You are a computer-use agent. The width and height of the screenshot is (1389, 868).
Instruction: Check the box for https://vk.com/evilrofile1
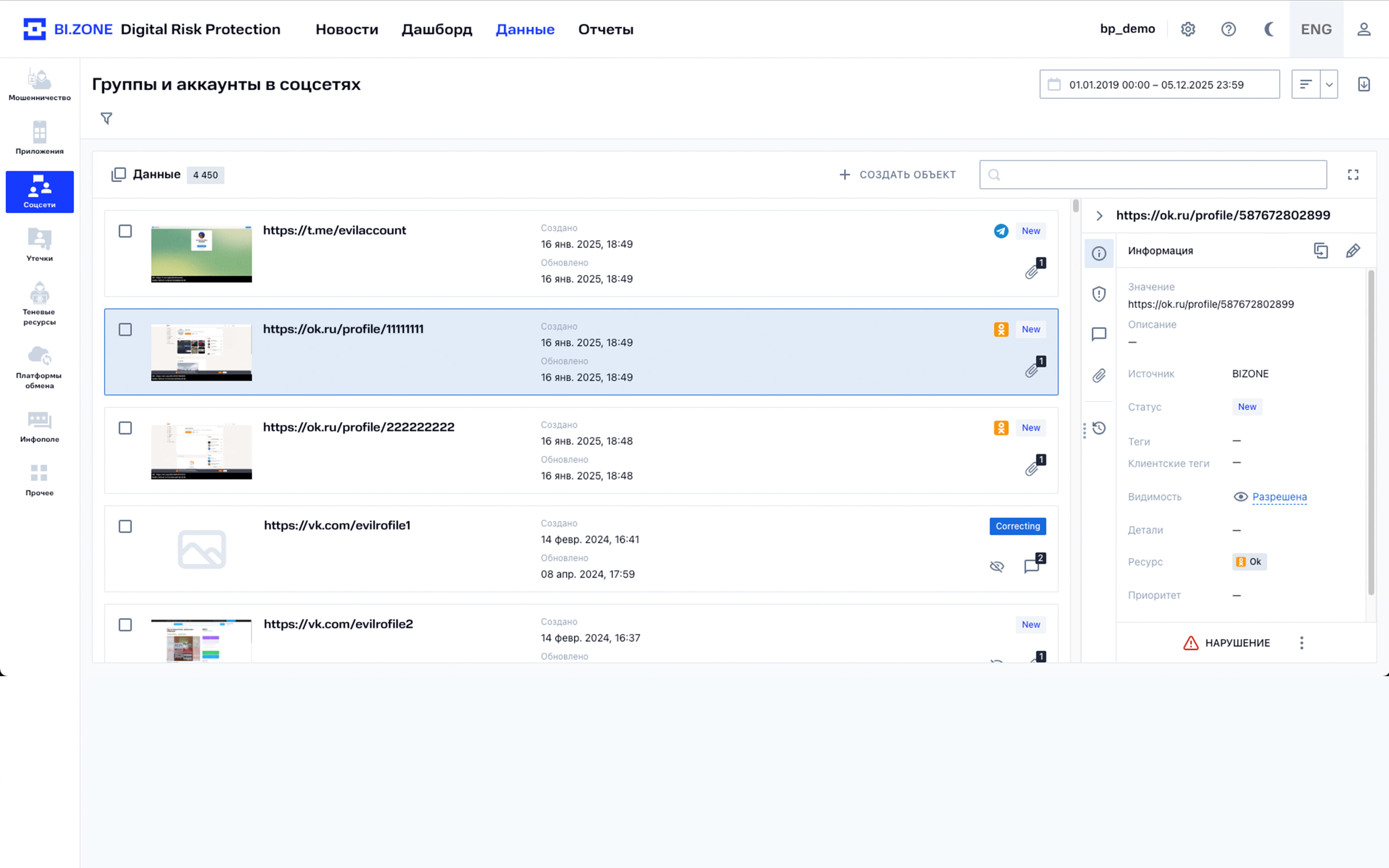[x=125, y=526]
